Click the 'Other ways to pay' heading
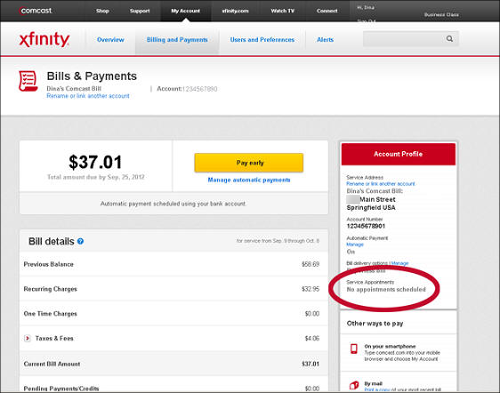Screen dimensions: 500x393 coord(375,323)
